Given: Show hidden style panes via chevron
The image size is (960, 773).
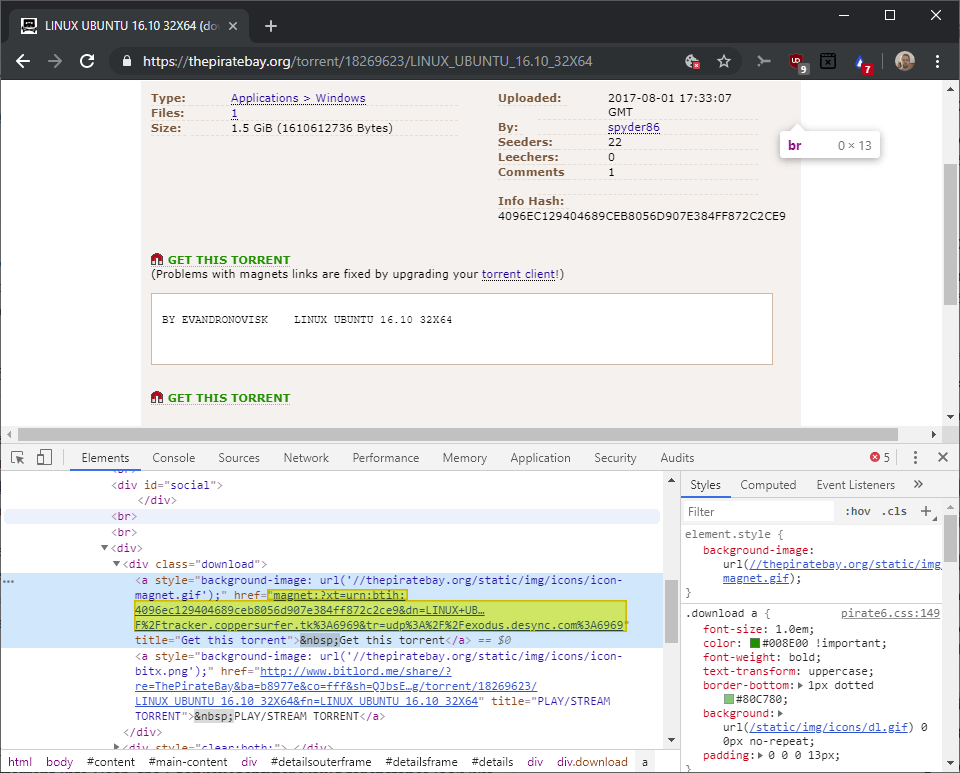Looking at the screenshot, I should (x=919, y=484).
